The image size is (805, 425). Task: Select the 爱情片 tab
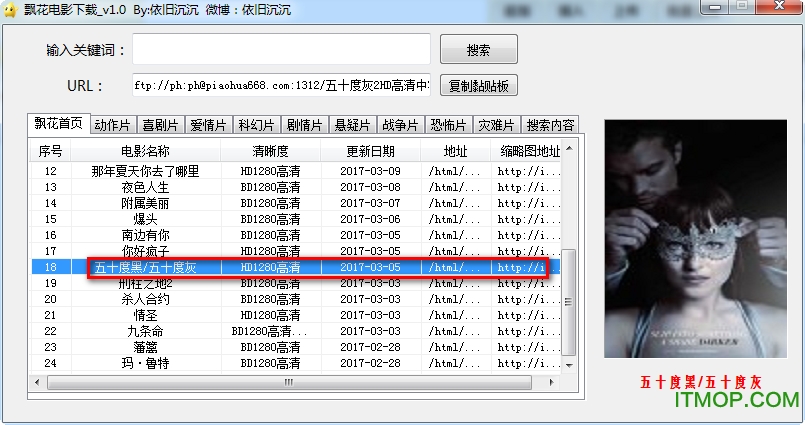tap(208, 125)
